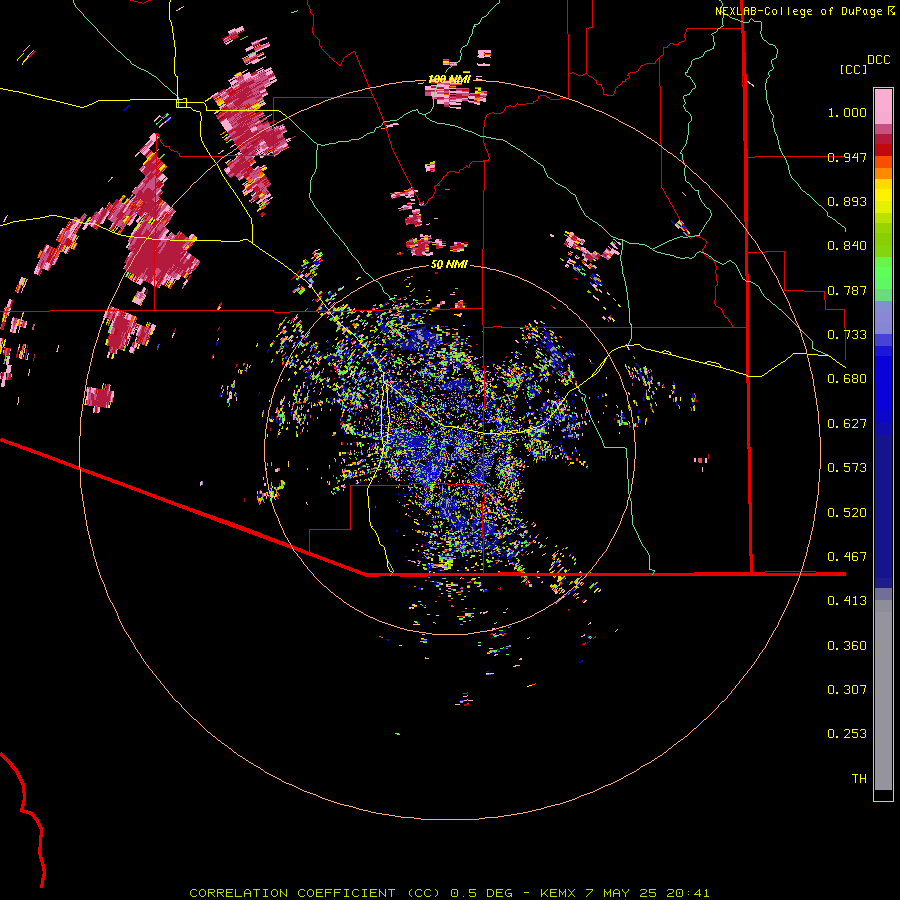Click the 100 NMI range ring label

click(x=449, y=79)
